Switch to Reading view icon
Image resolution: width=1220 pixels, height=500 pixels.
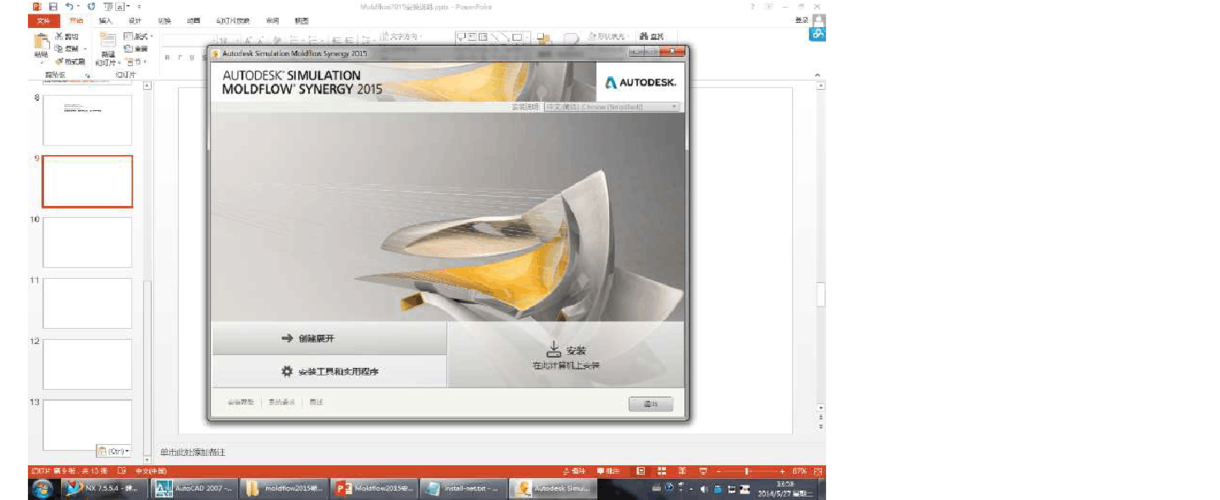[683, 470]
